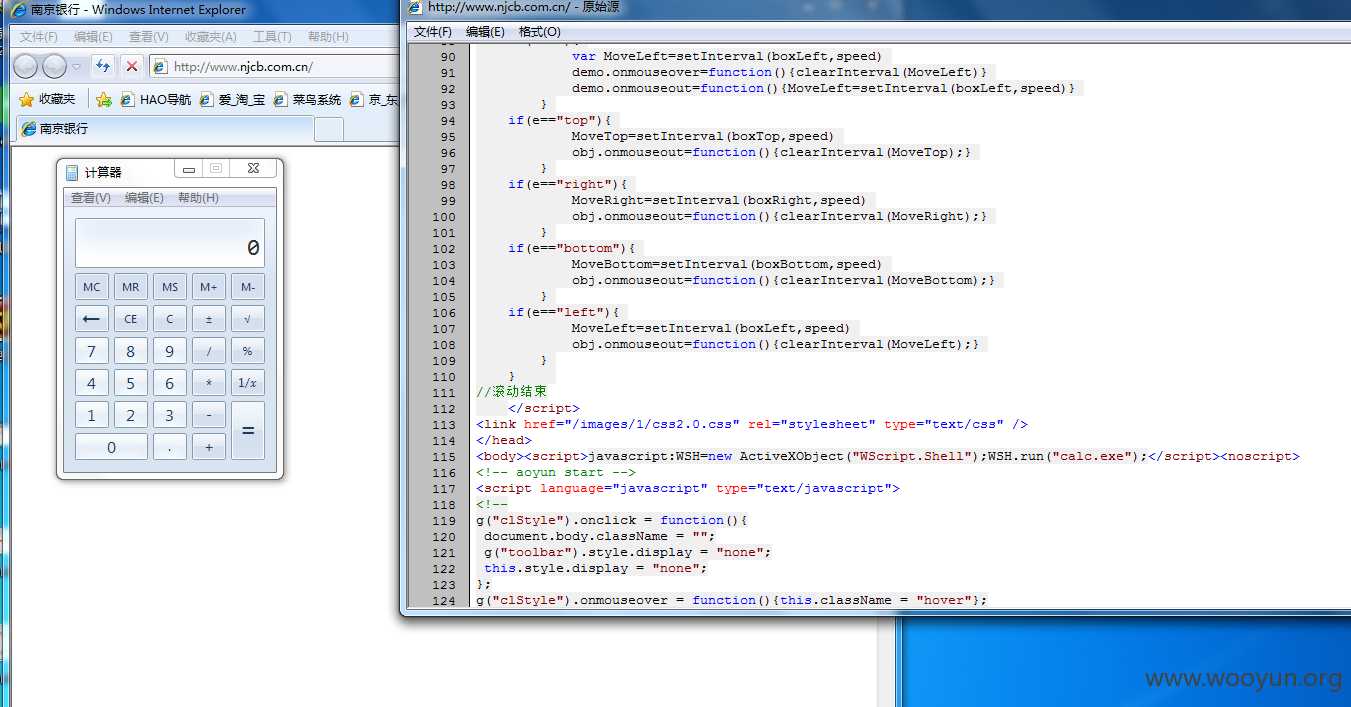Image resolution: width=1351 pixels, height=707 pixels.
Task: Click the IE refresh button
Action: tap(103, 67)
